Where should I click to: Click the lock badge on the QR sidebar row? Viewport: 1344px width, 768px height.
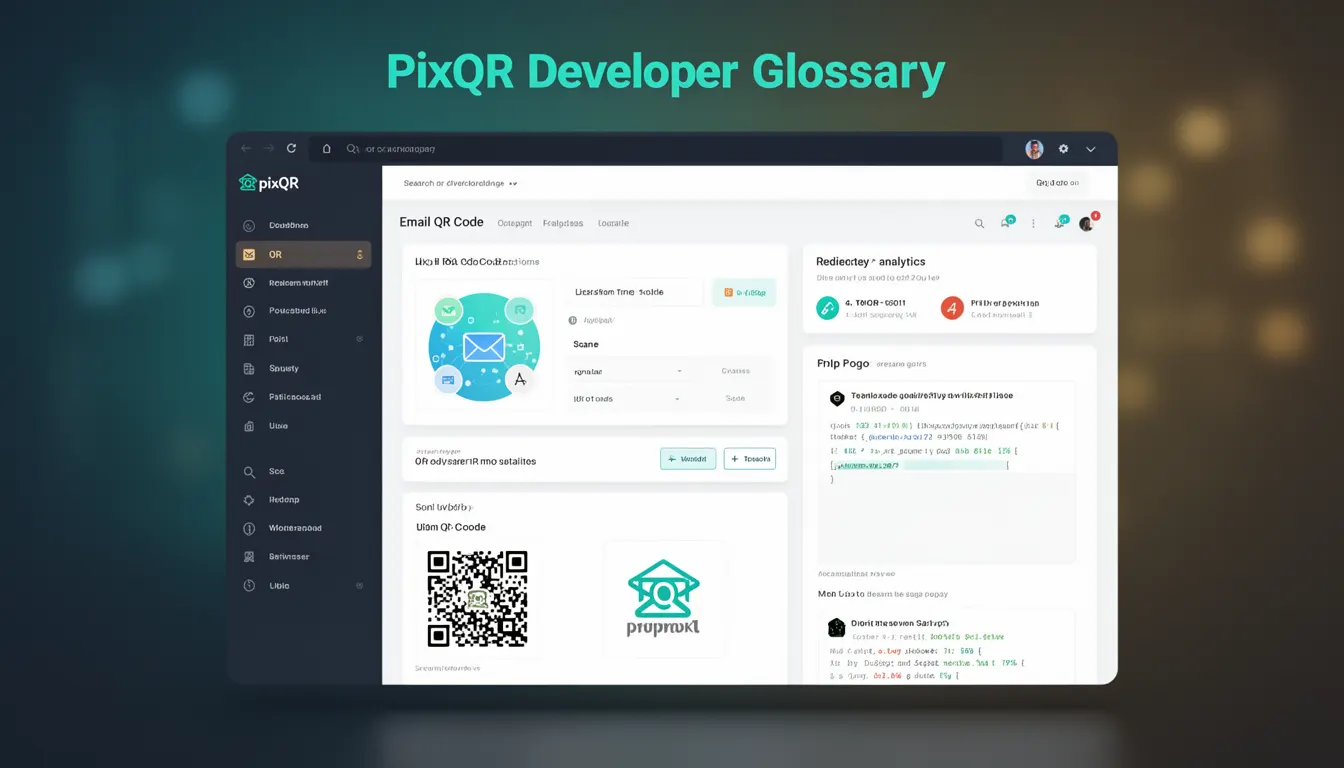click(360, 256)
